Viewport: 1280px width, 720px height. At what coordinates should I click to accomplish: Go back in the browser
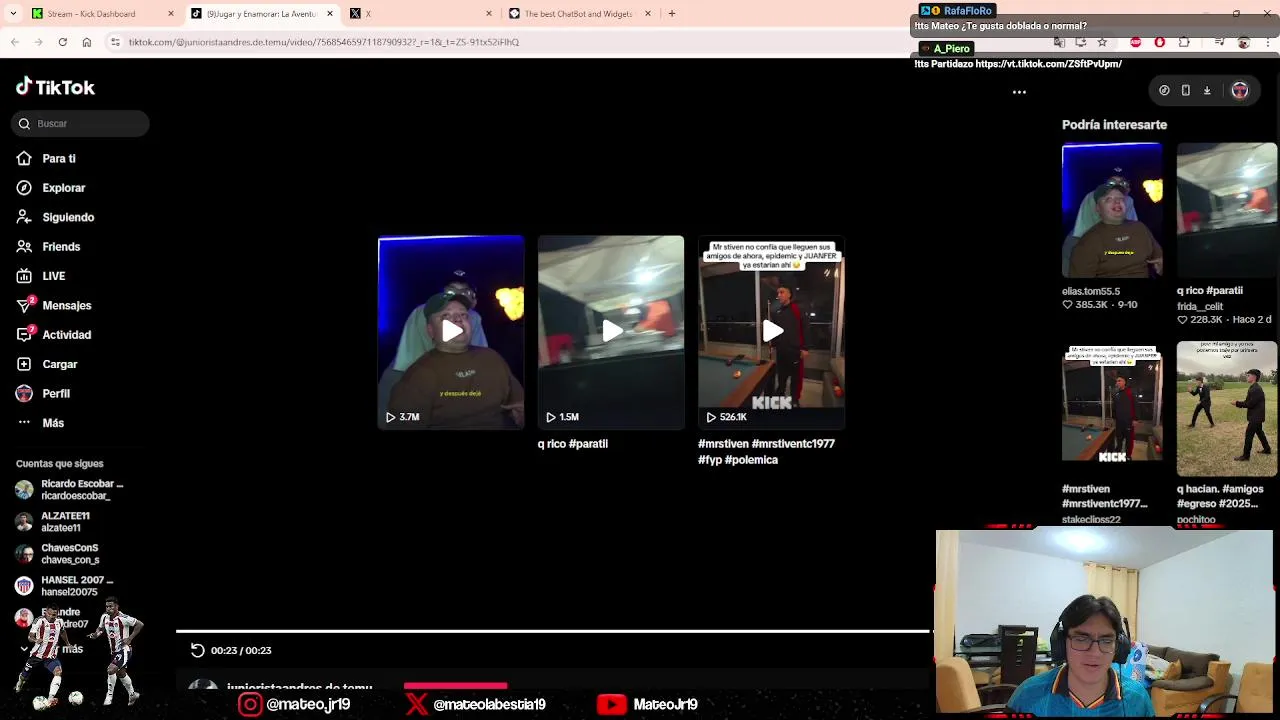click(x=15, y=42)
